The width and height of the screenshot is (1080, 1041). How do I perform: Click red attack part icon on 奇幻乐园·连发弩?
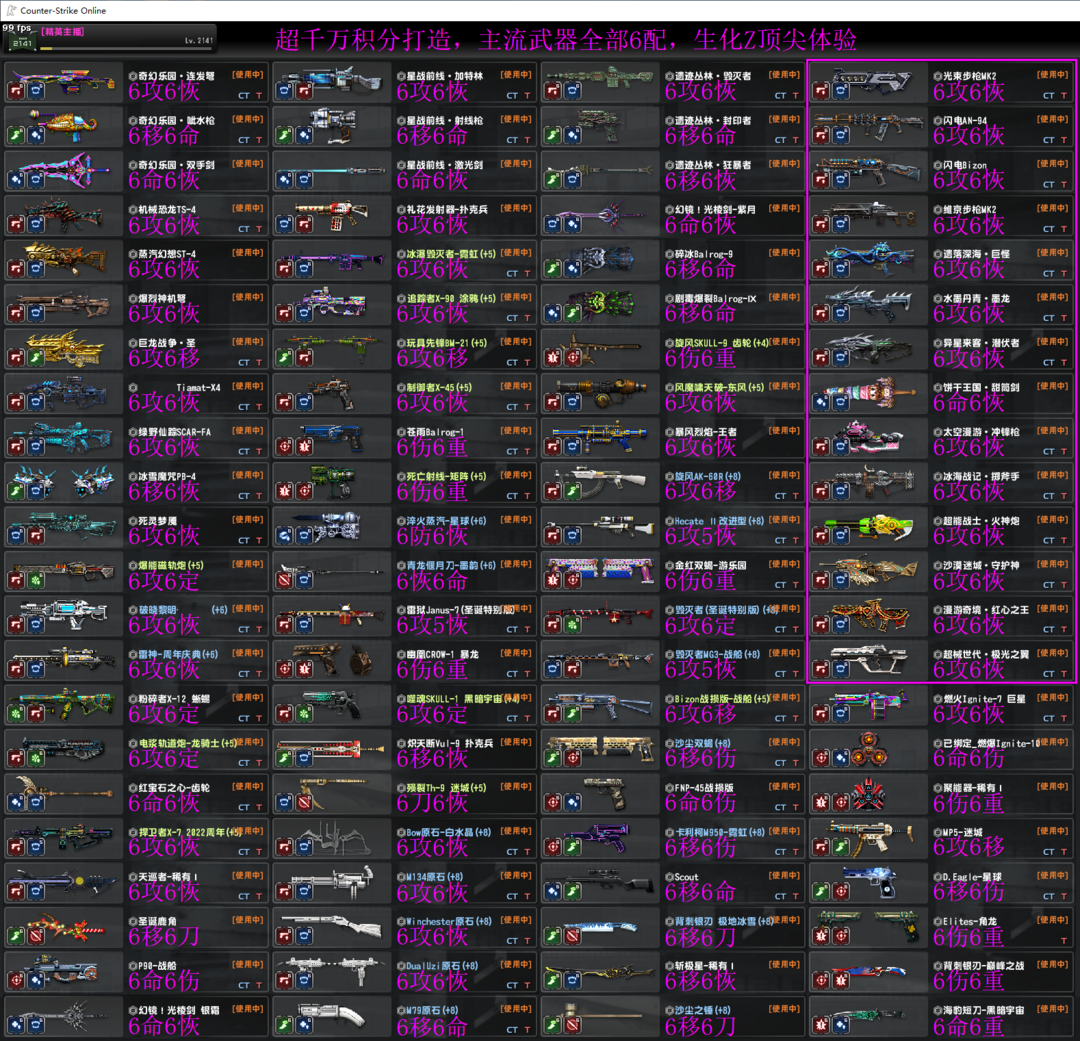coord(17,92)
